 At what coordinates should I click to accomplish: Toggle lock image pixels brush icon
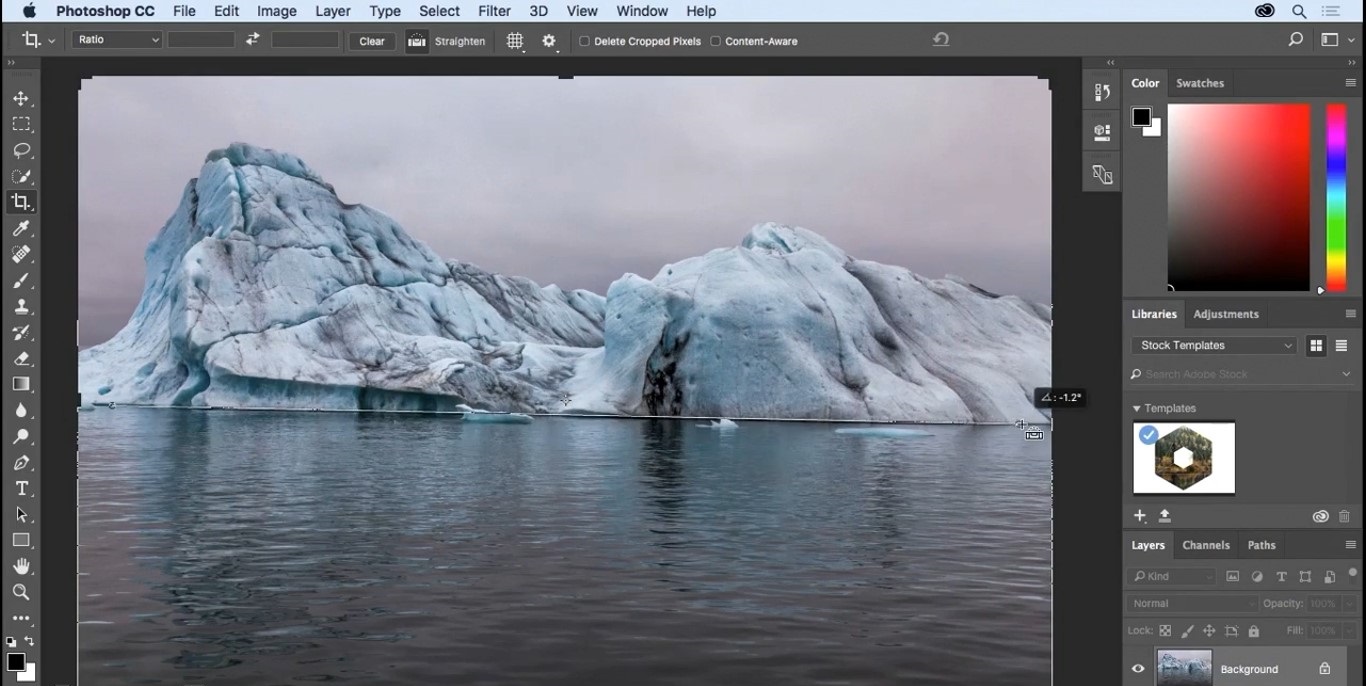1187,631
